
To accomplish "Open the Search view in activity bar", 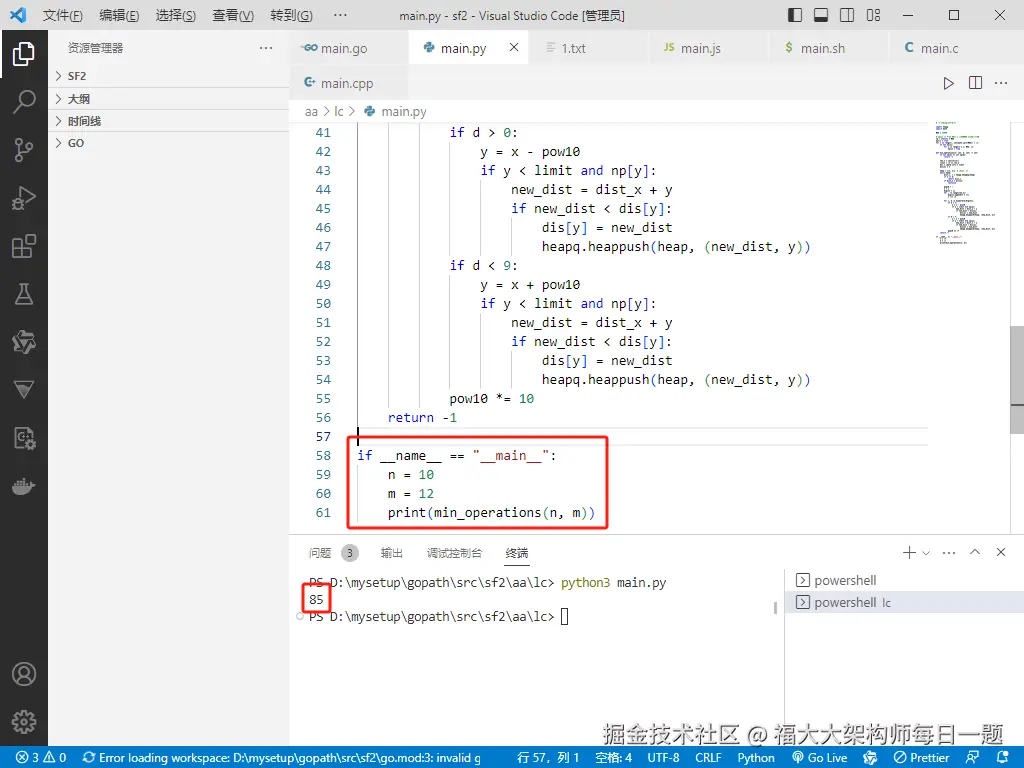I will (x=24, y=101).
